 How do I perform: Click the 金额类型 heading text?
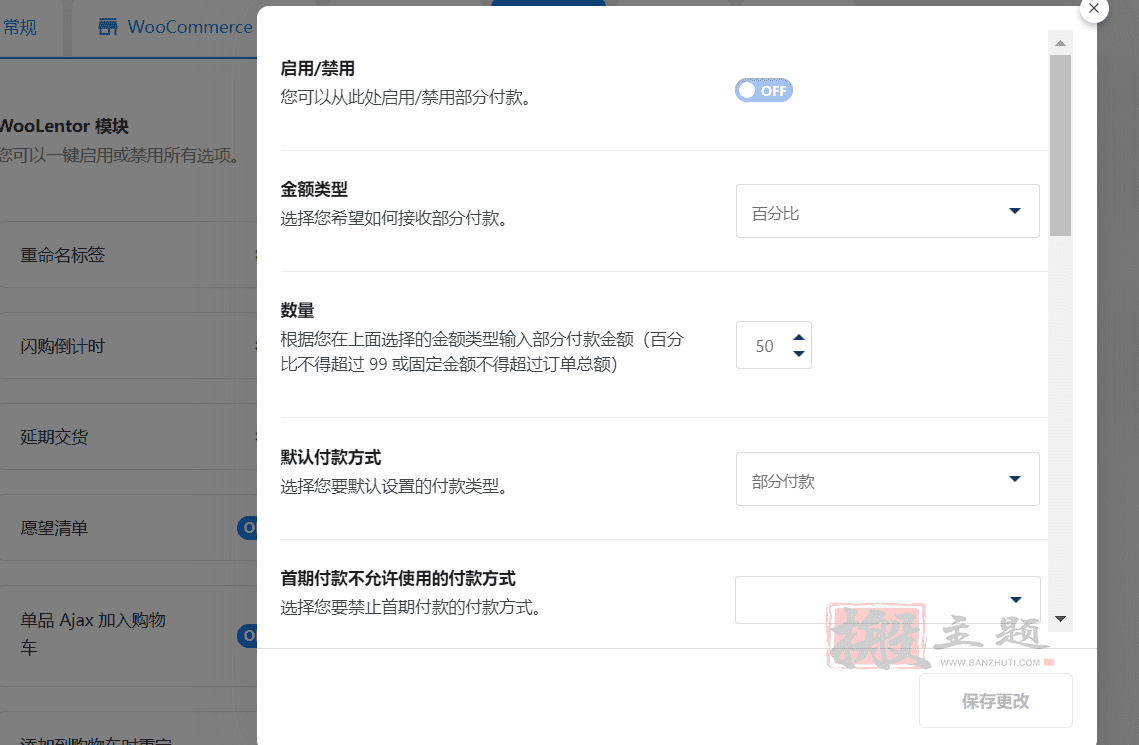pos(314,190)
